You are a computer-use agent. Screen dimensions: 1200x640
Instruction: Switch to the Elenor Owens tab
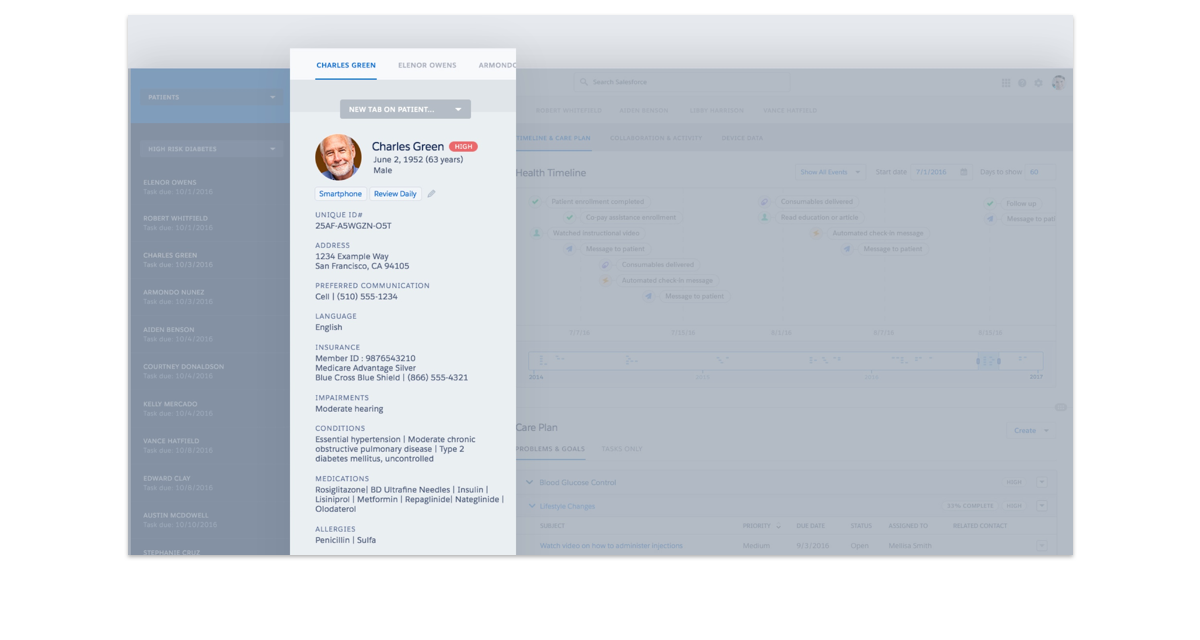click(427, 65)
